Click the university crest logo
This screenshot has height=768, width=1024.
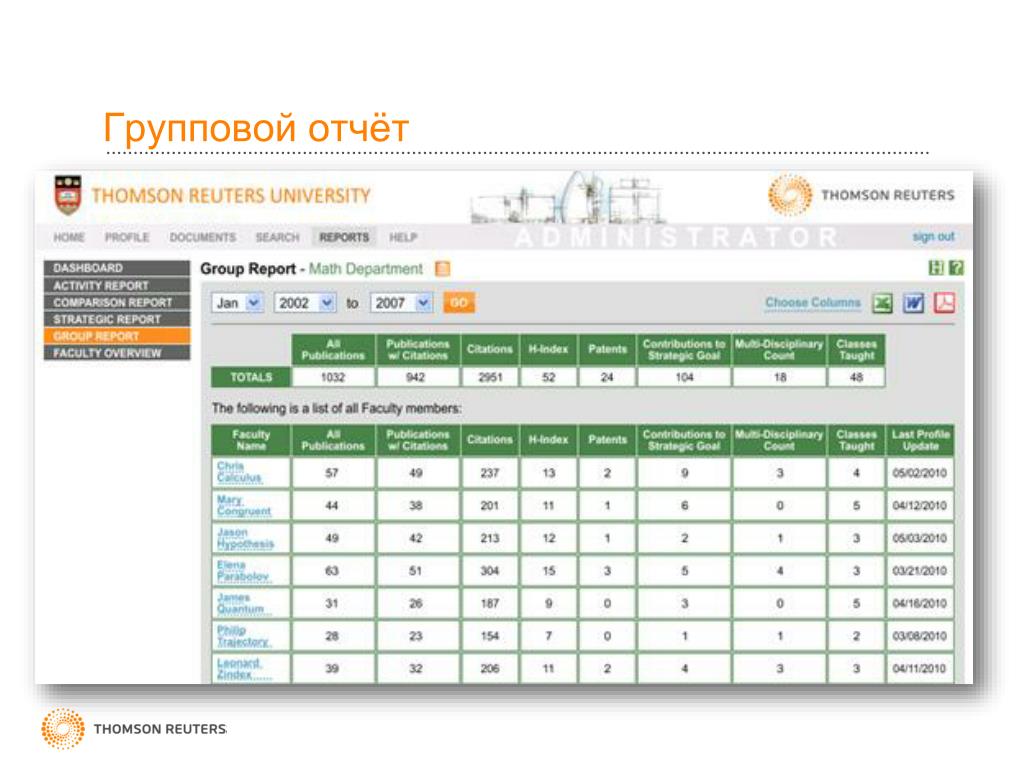[68, 195]
